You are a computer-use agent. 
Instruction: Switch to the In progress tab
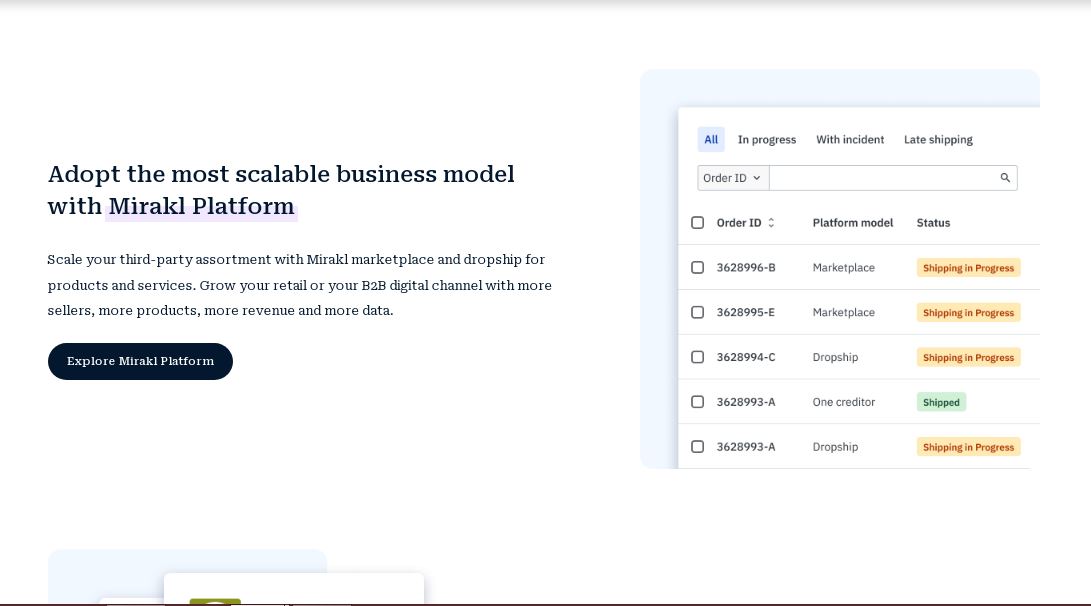point(767,139)
